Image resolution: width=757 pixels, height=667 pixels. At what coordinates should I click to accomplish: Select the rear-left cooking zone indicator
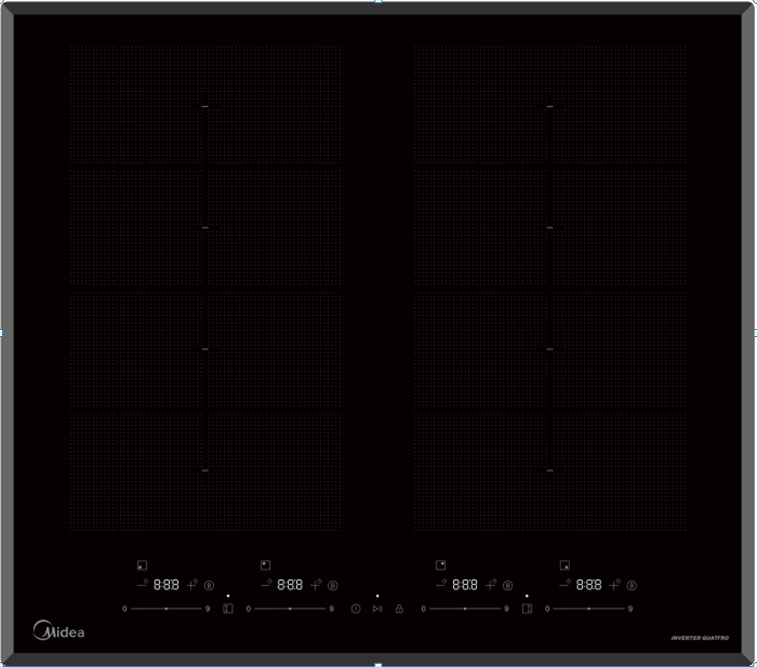coord(265,565)
